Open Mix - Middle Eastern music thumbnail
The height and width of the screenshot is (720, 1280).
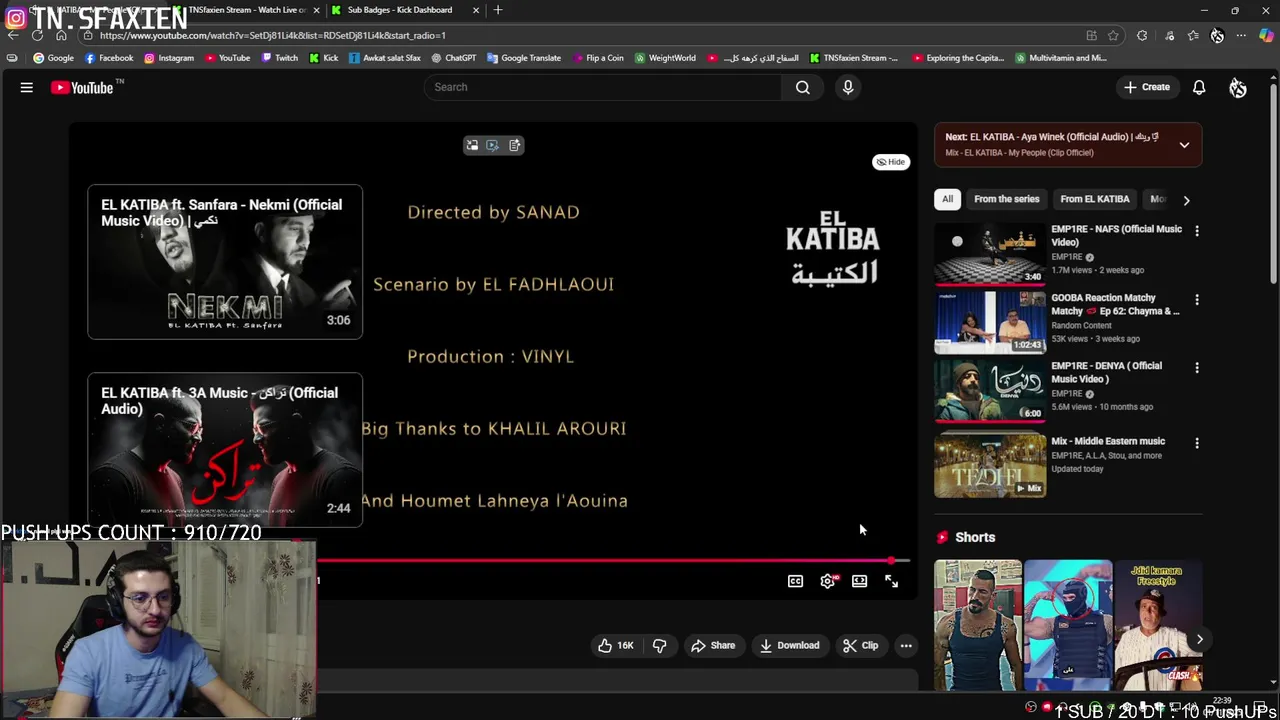point(990,465)
